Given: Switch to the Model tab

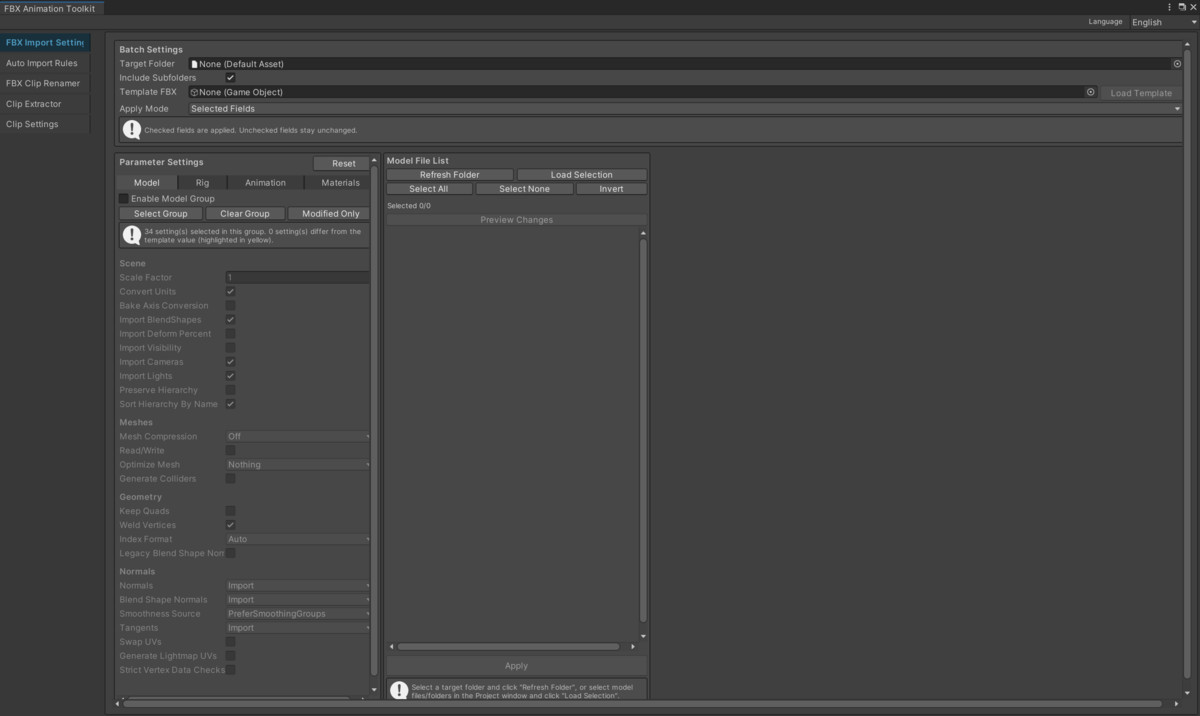Looking at the screenshot, I should [x=147, y=183].
